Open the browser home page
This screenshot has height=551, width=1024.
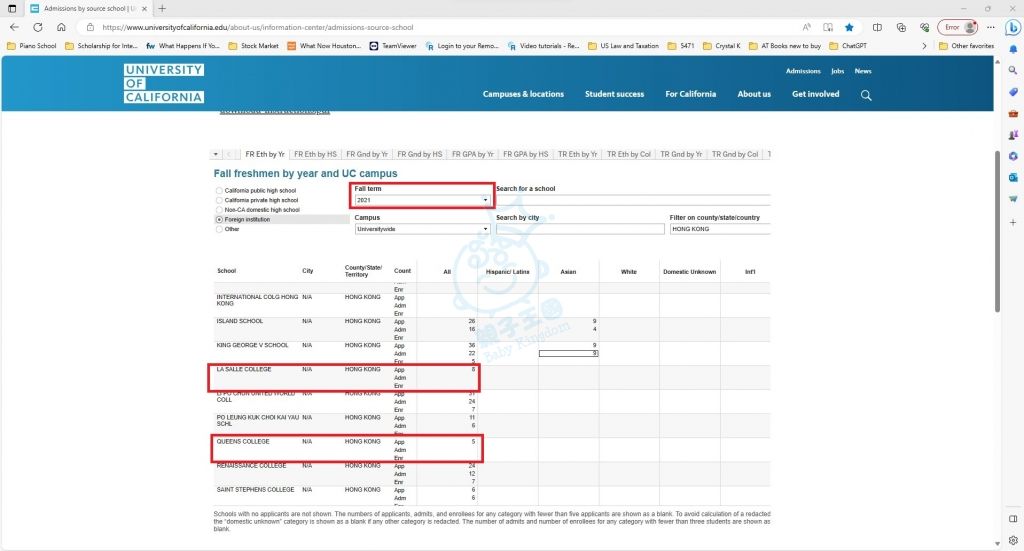[x=61, y=27]
